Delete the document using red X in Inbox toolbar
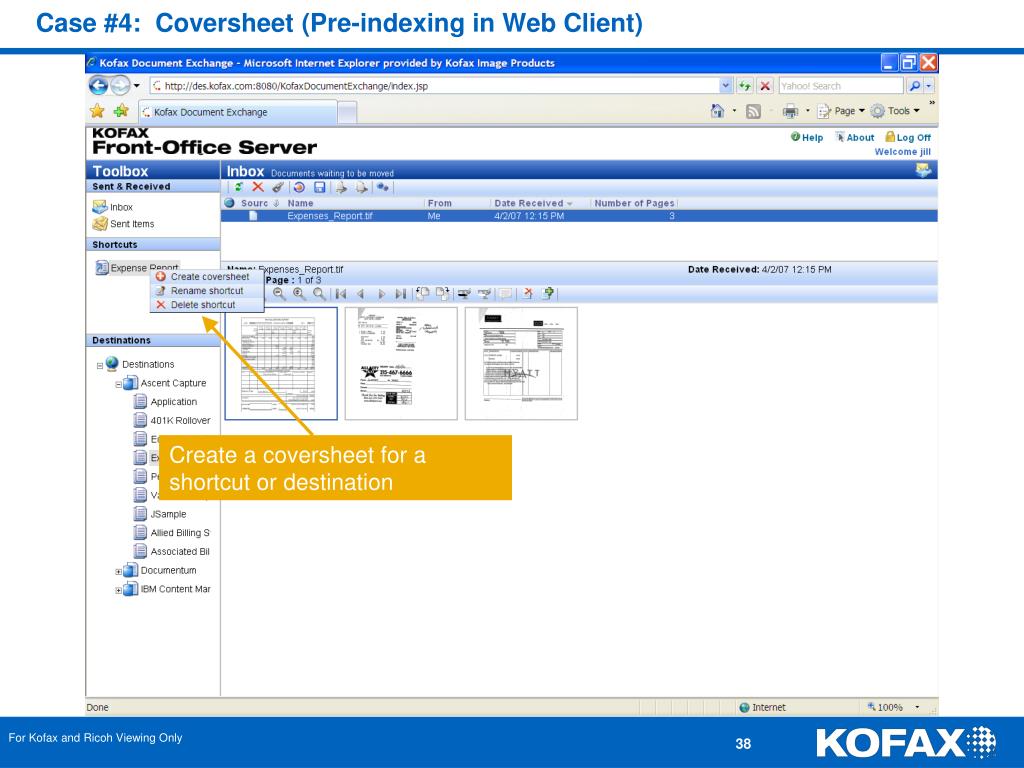Screen dimensions: 1024x768 [258, 187]
